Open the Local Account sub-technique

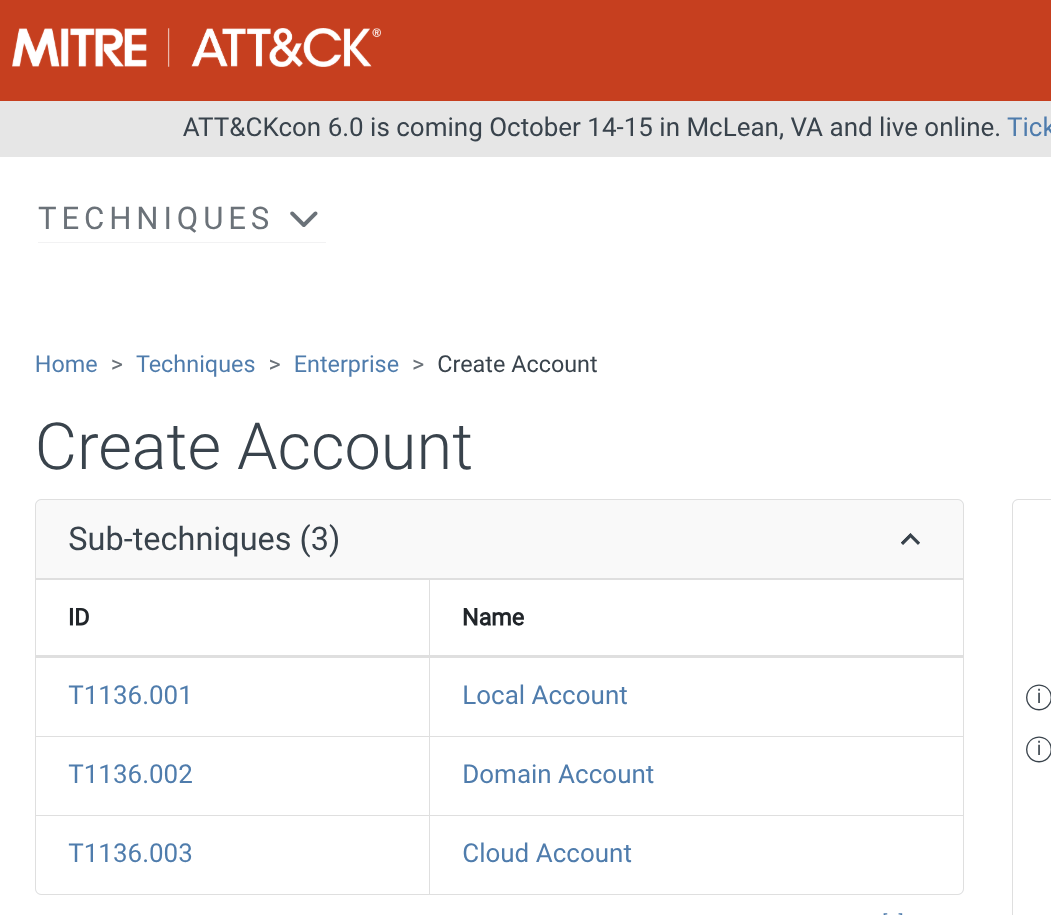[545, 695]
